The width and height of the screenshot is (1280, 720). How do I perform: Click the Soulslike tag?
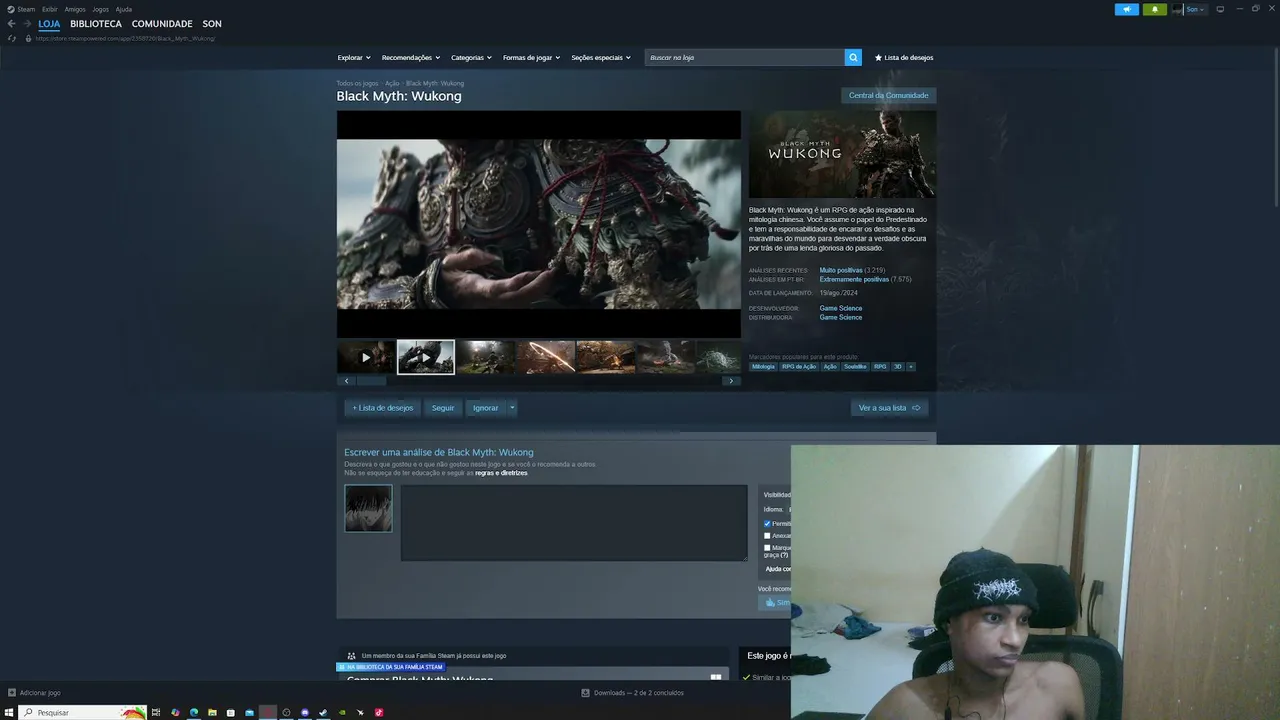click(x=855, y=367)
